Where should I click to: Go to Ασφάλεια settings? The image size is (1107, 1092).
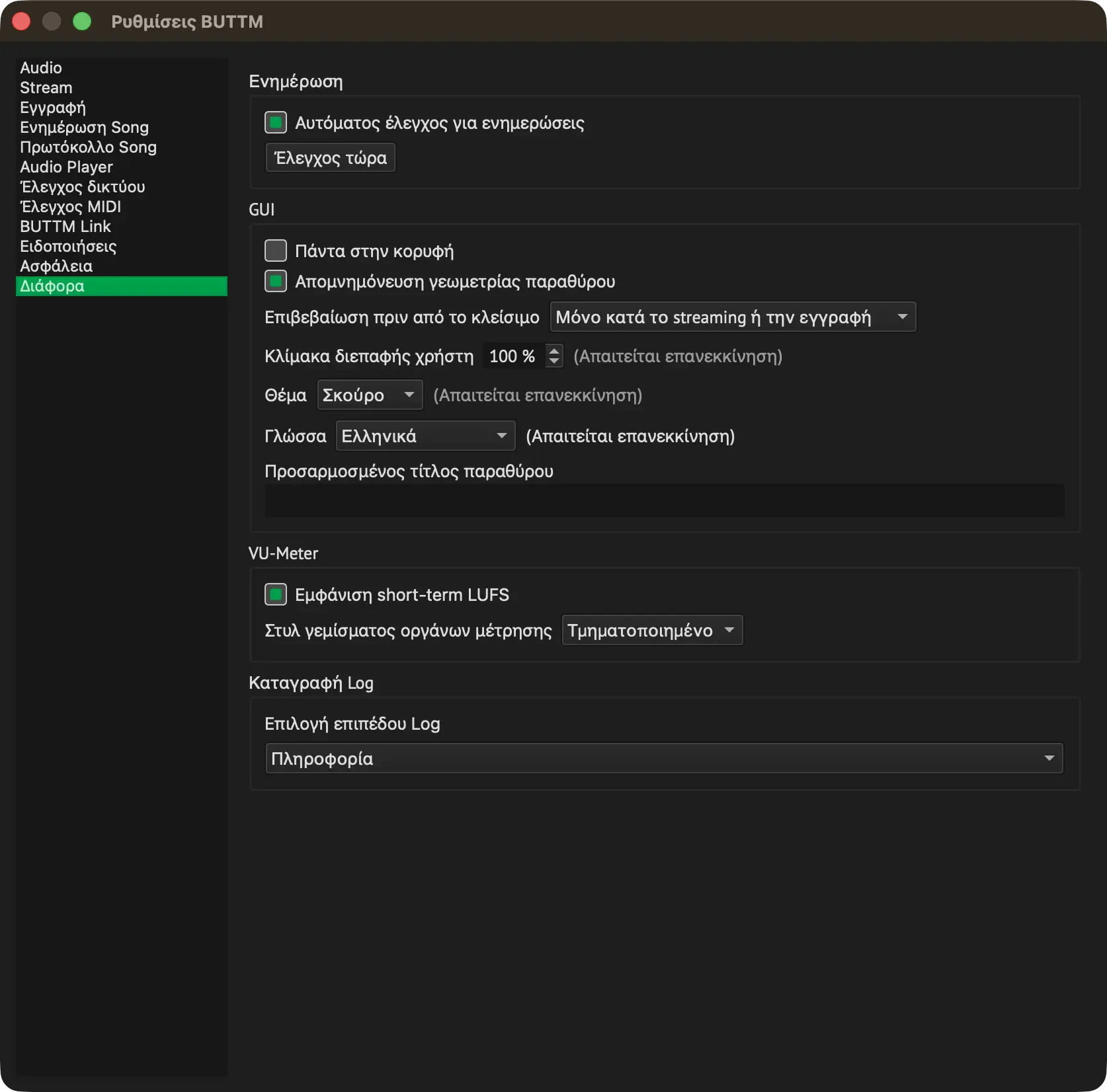coord(122,266)
